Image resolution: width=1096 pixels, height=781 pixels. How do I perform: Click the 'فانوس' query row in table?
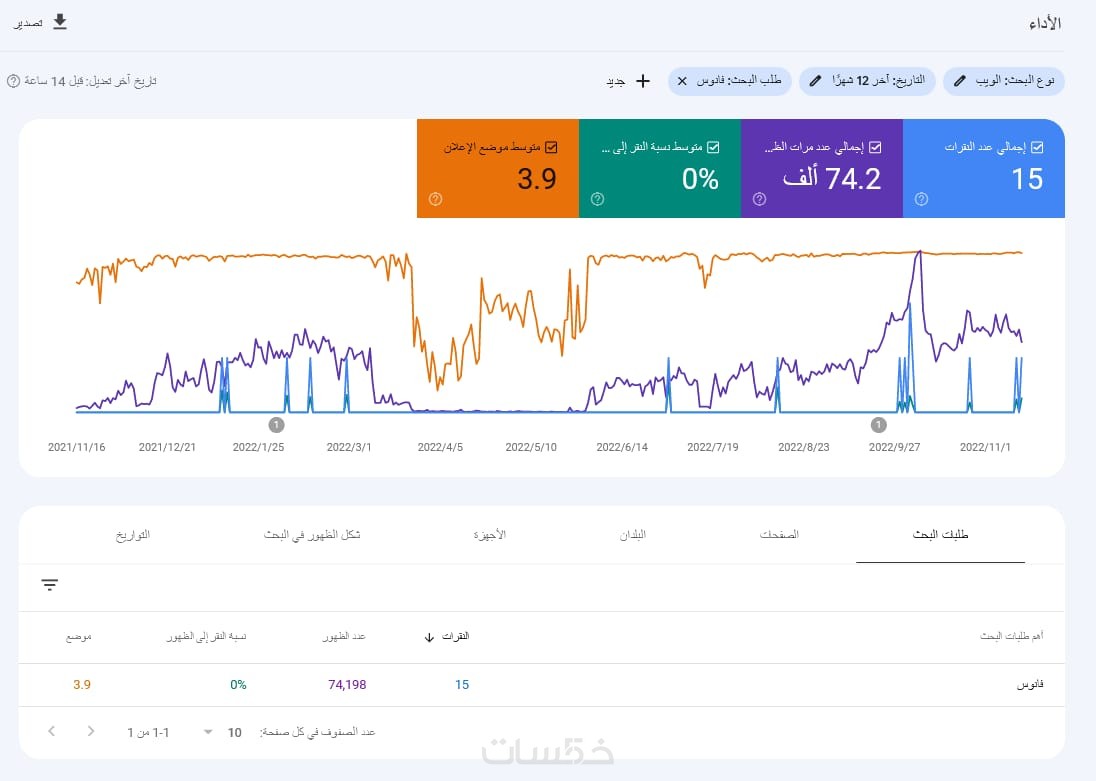1030,685
